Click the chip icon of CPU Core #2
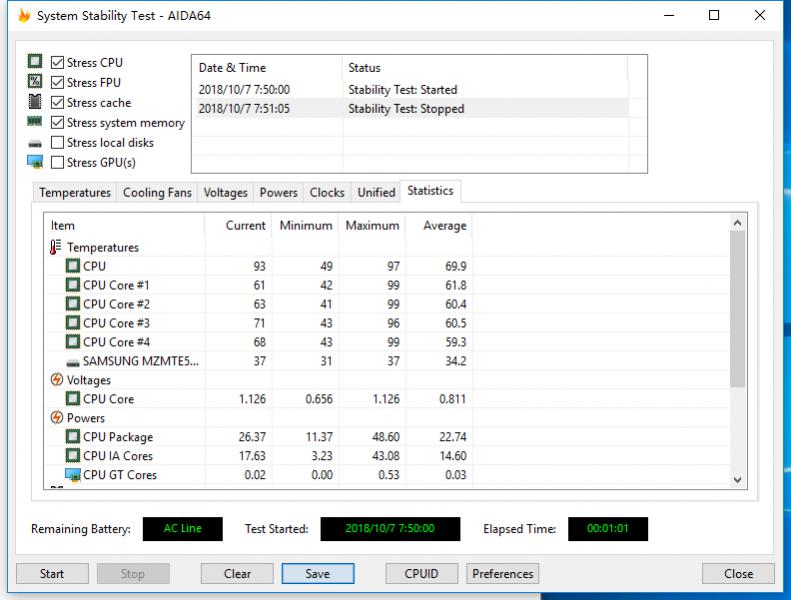Viewport: 791px width, 600px height. (x=73, y=304)
